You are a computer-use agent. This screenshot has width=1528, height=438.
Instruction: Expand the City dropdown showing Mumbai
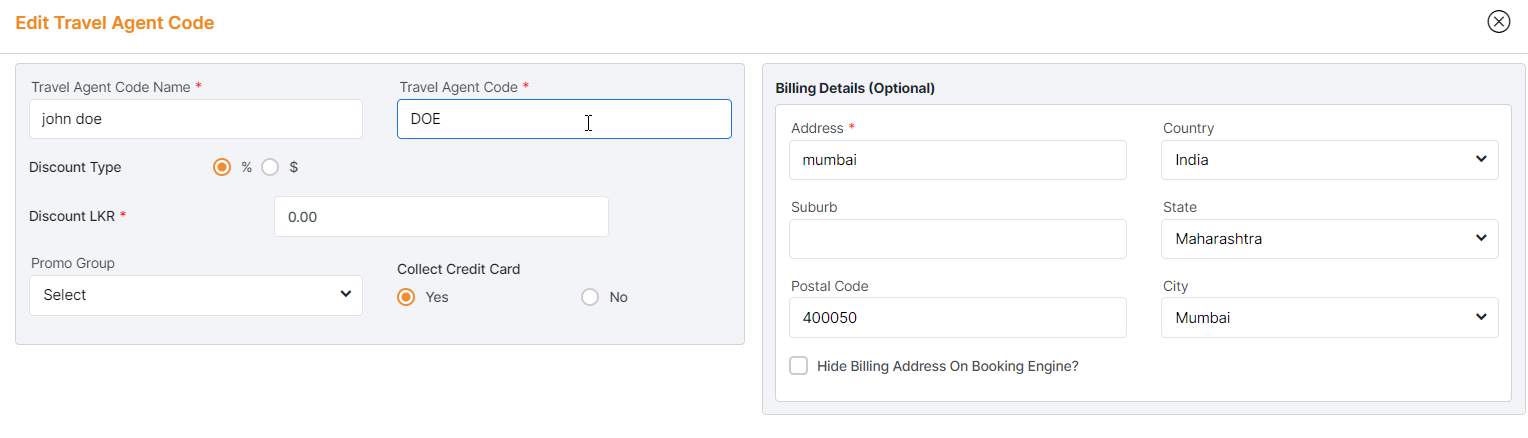coord(1329,318)
